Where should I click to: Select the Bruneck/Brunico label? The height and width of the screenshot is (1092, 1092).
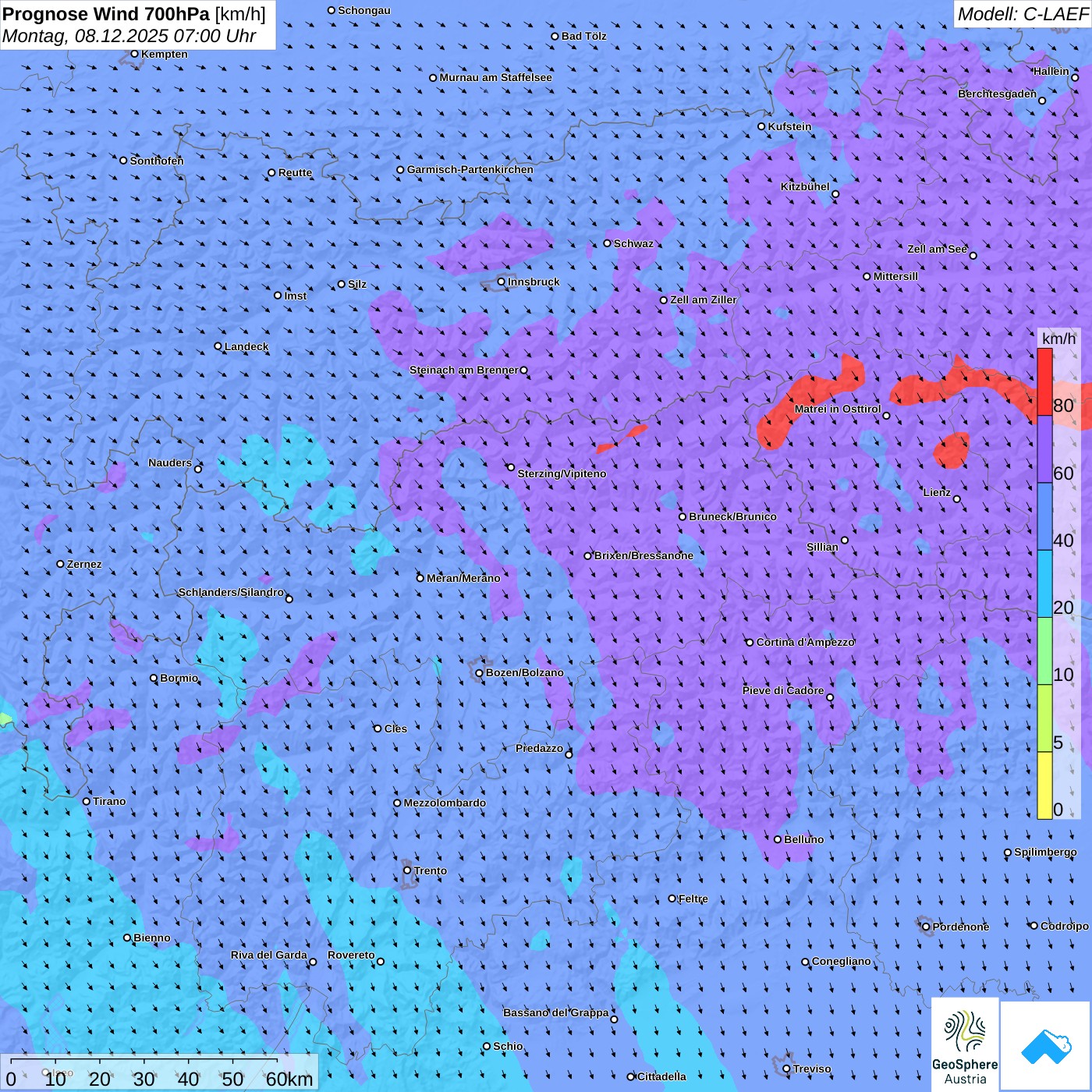(x=732, y=516)
